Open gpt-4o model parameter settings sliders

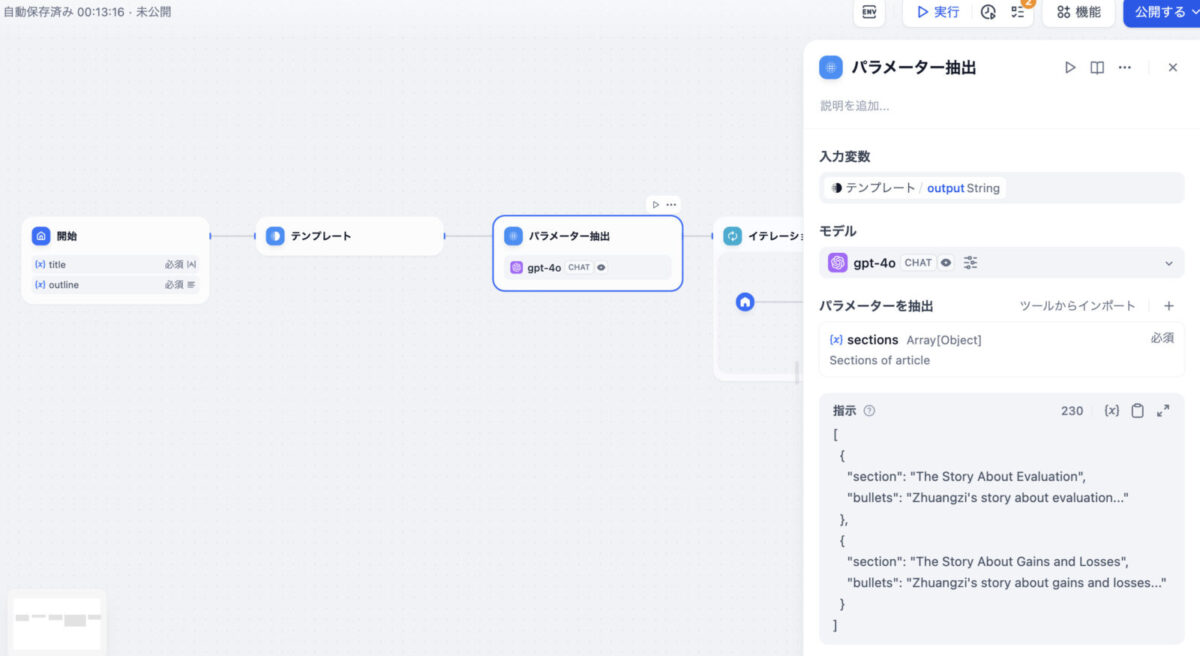(x=969, y=262)
